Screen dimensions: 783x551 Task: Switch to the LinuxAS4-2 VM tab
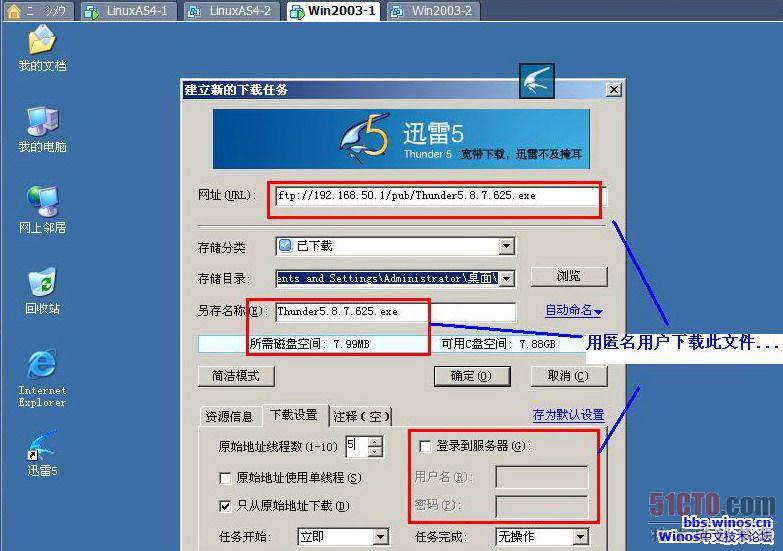pos(233,11)
